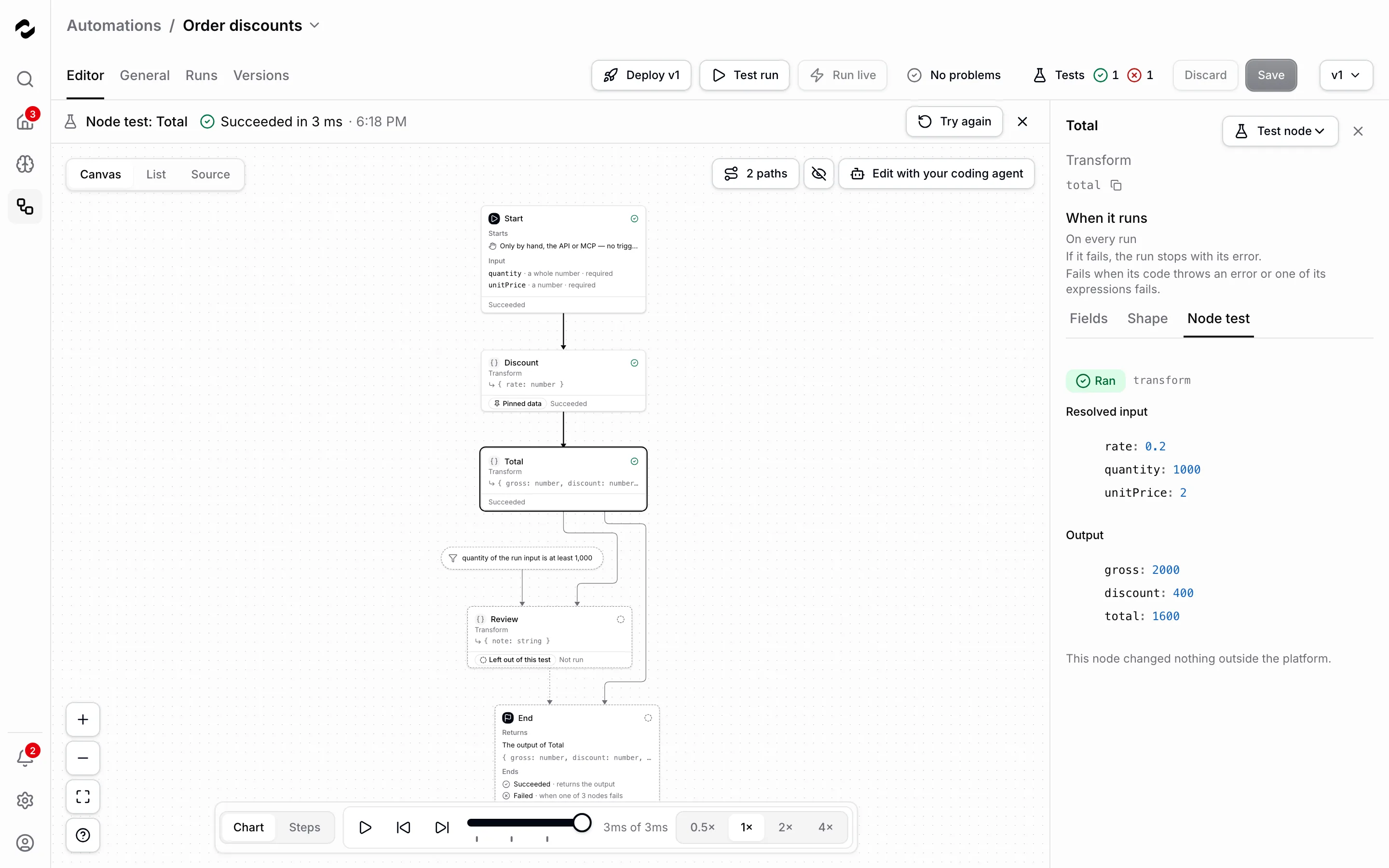The image size is (1389, 868).
Task: Open settings gear in the sidebar
Action: click(25, 800)
